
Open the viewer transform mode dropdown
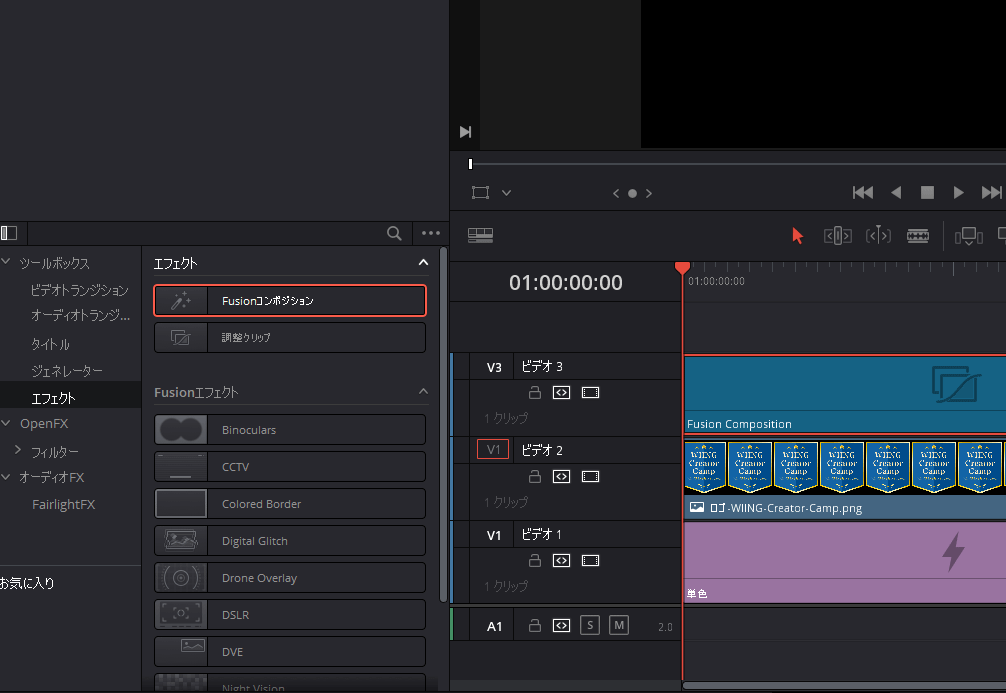pos(506,193)
